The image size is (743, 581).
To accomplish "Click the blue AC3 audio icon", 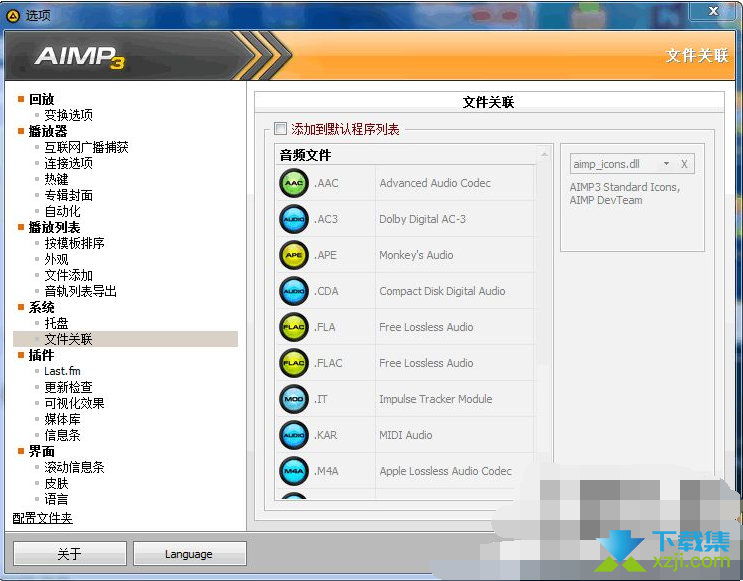I will (x=294, y=219).
